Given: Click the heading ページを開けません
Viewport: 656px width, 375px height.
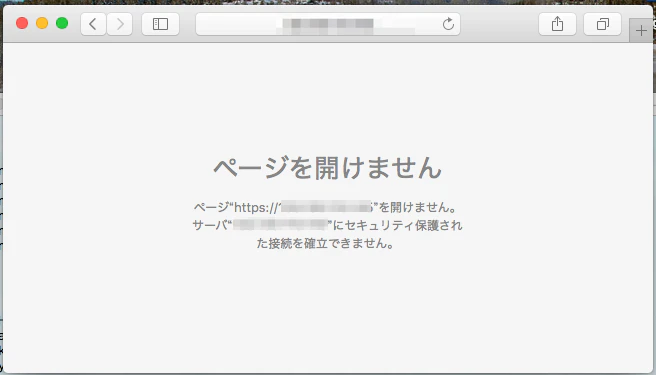Looking at the screenshot, I should (328, 168).
